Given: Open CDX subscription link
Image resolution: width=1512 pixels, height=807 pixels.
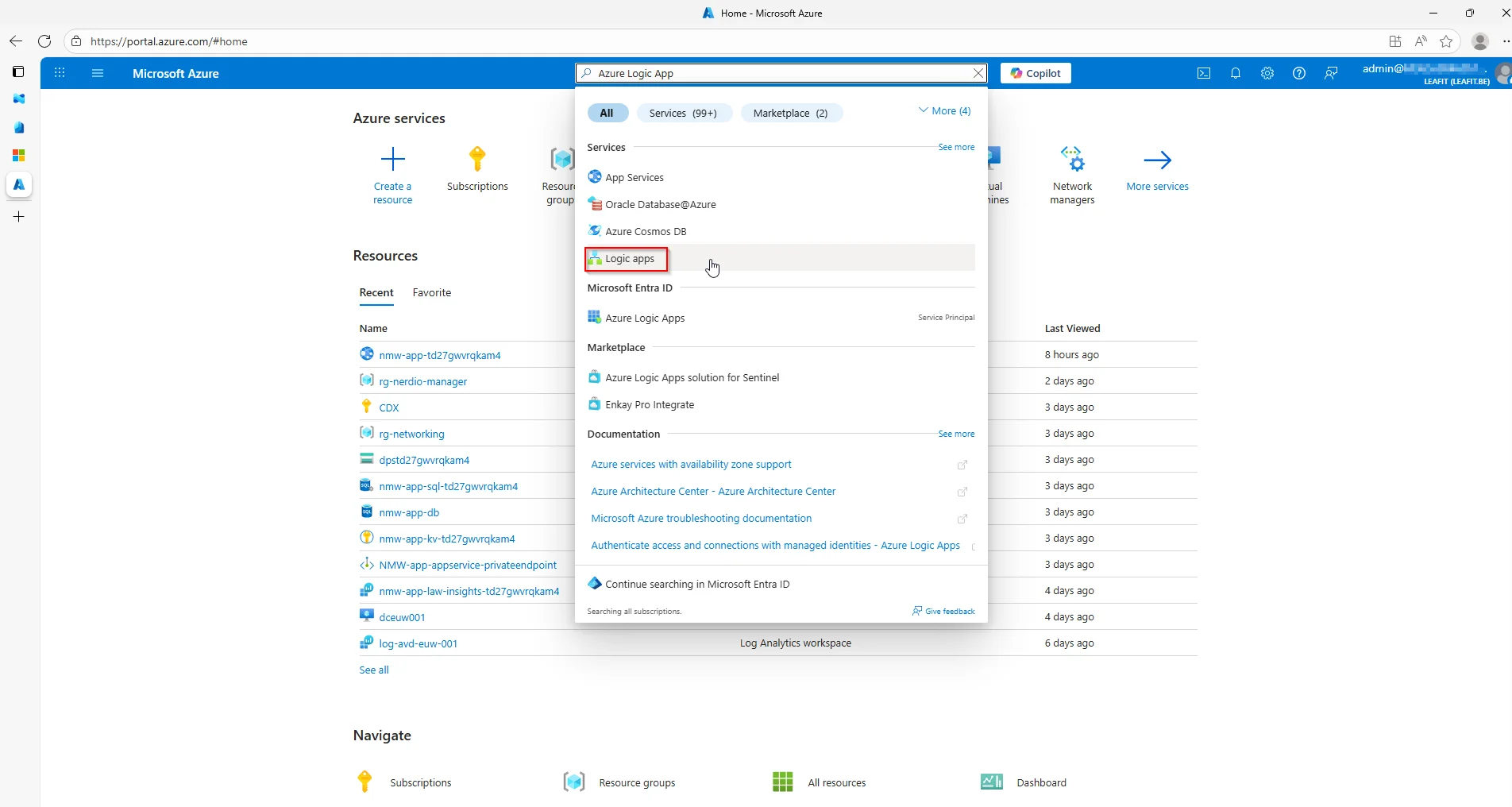Looking at the screenshot, I should point(389,407).
